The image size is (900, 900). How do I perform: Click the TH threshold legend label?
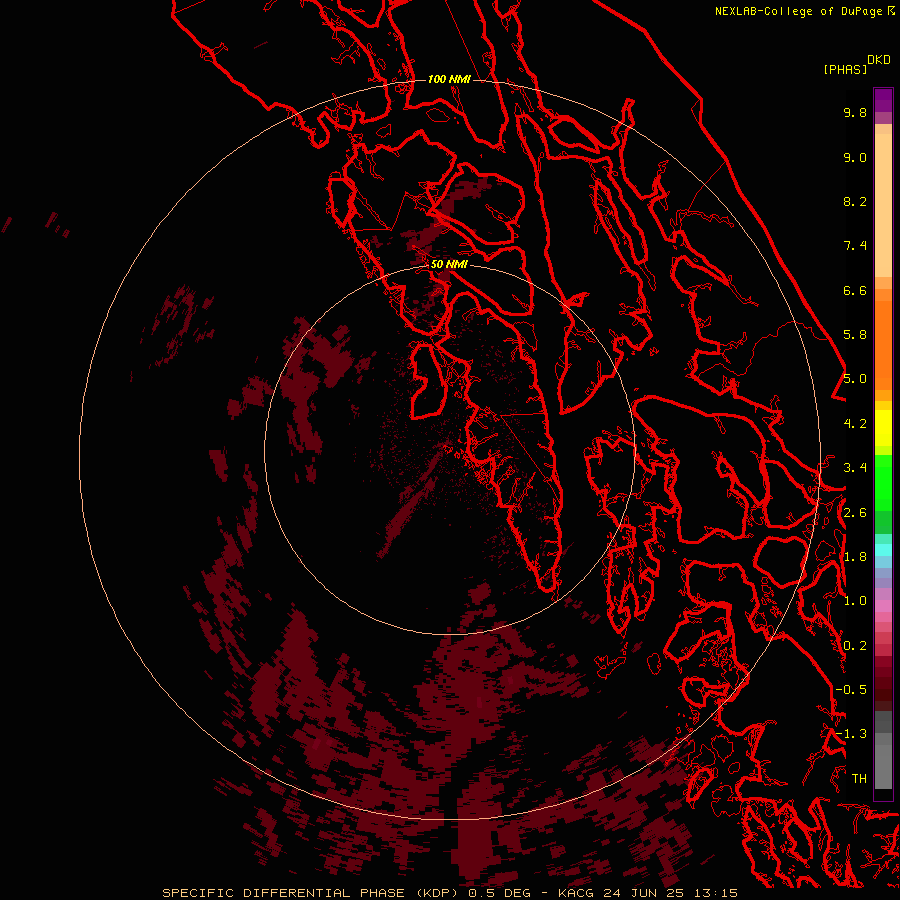coord(859,779)
